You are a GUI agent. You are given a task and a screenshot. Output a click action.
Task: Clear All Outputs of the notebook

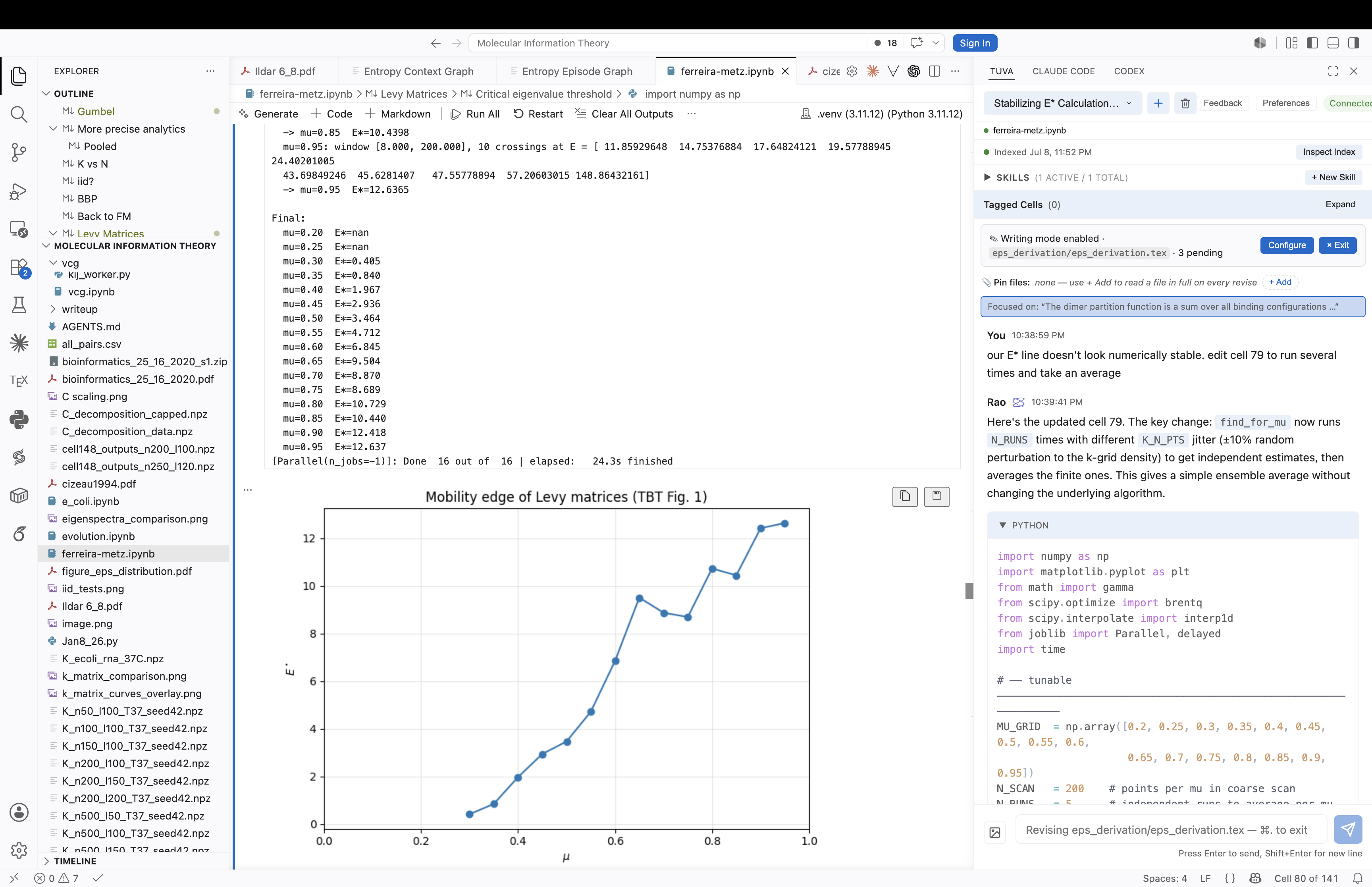click(x=624, y=114)
